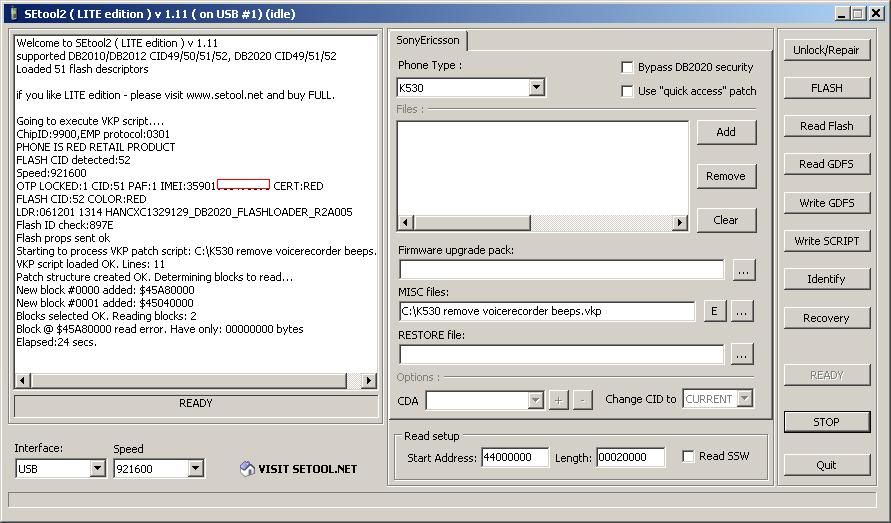Image resolution: width=891 pixels, height=523 pixels.
Task: Click the CDA minus button
Action: [582, 400]
